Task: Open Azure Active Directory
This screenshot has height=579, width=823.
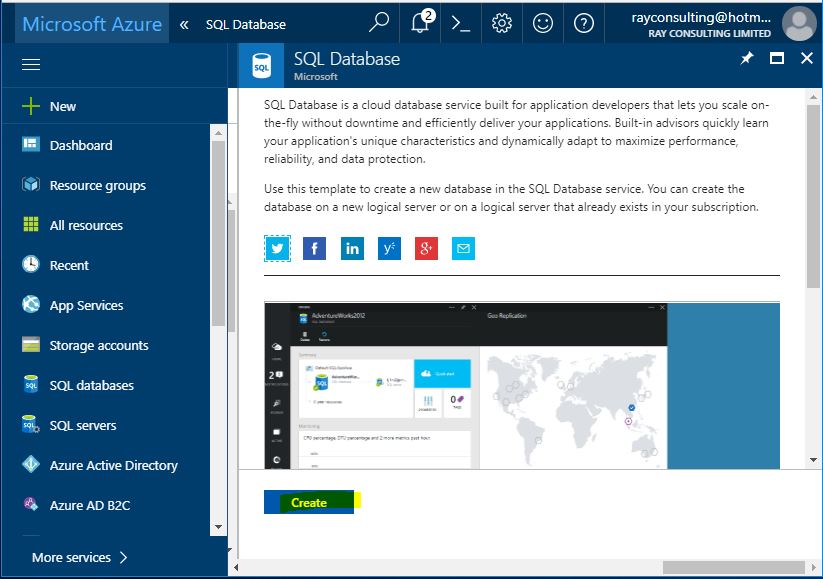Action: coord(113,466)
